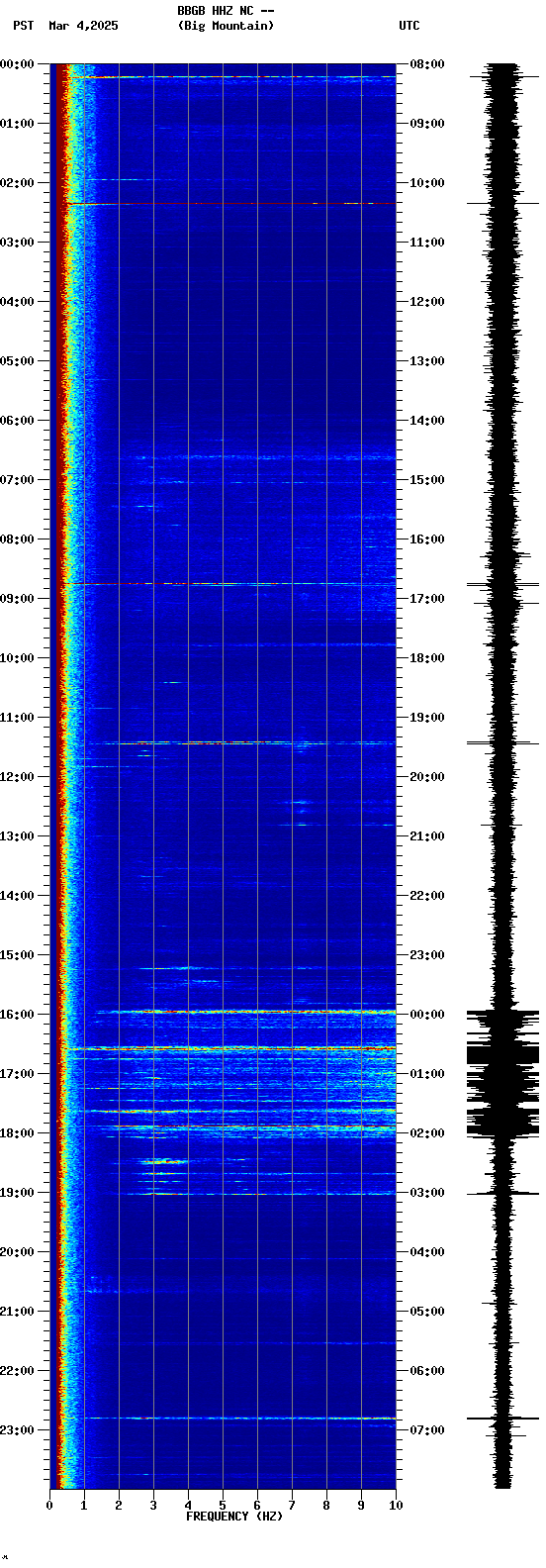Click the 17:00 label on PST axis
This screenshot has width=546, height=1568.
pyautogui.click(x=18, y=1074)
